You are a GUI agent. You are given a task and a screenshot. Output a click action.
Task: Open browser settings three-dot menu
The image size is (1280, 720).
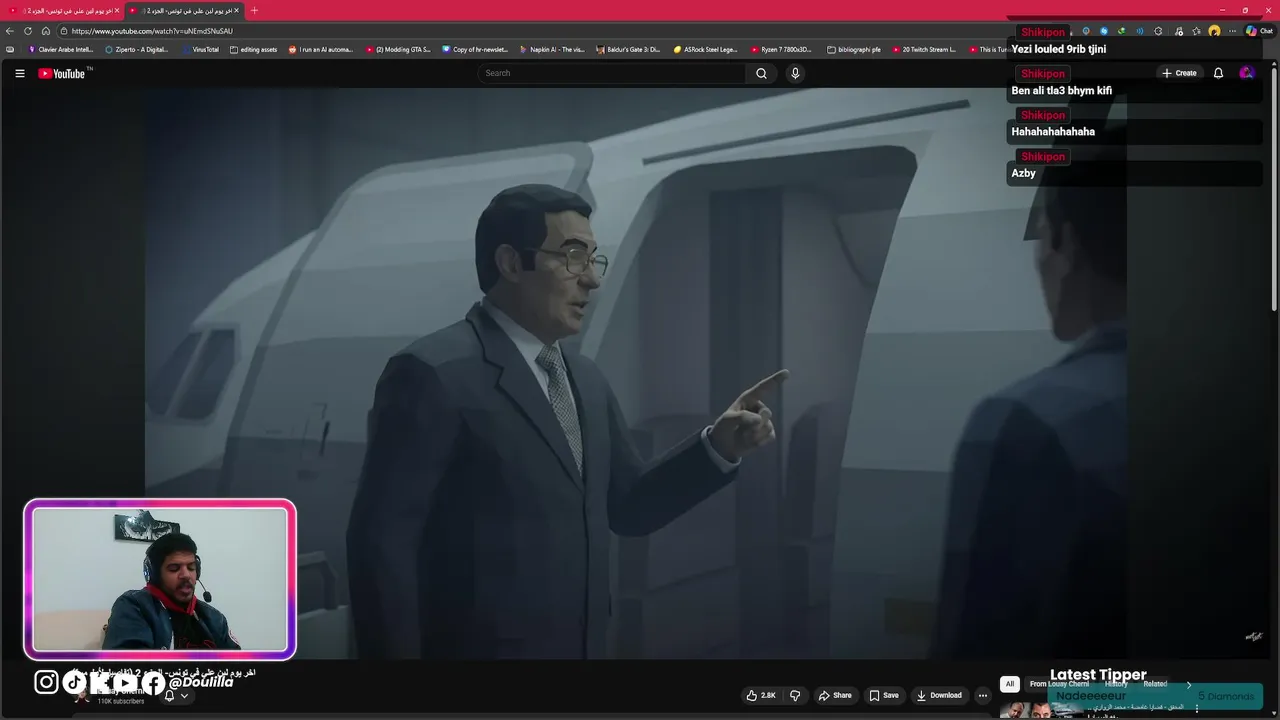1232,31
